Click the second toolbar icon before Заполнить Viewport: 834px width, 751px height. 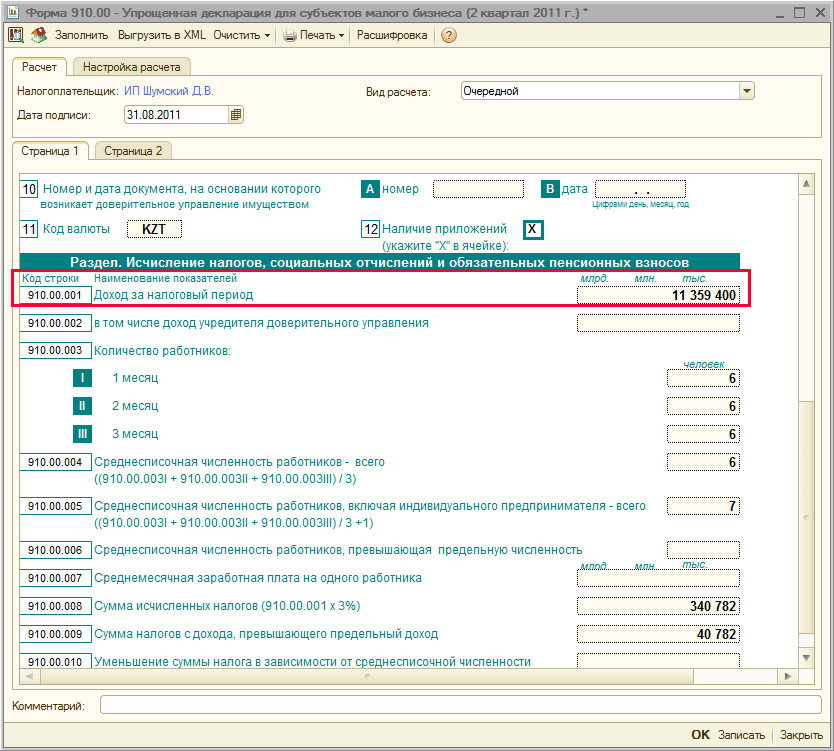[39, 35]
